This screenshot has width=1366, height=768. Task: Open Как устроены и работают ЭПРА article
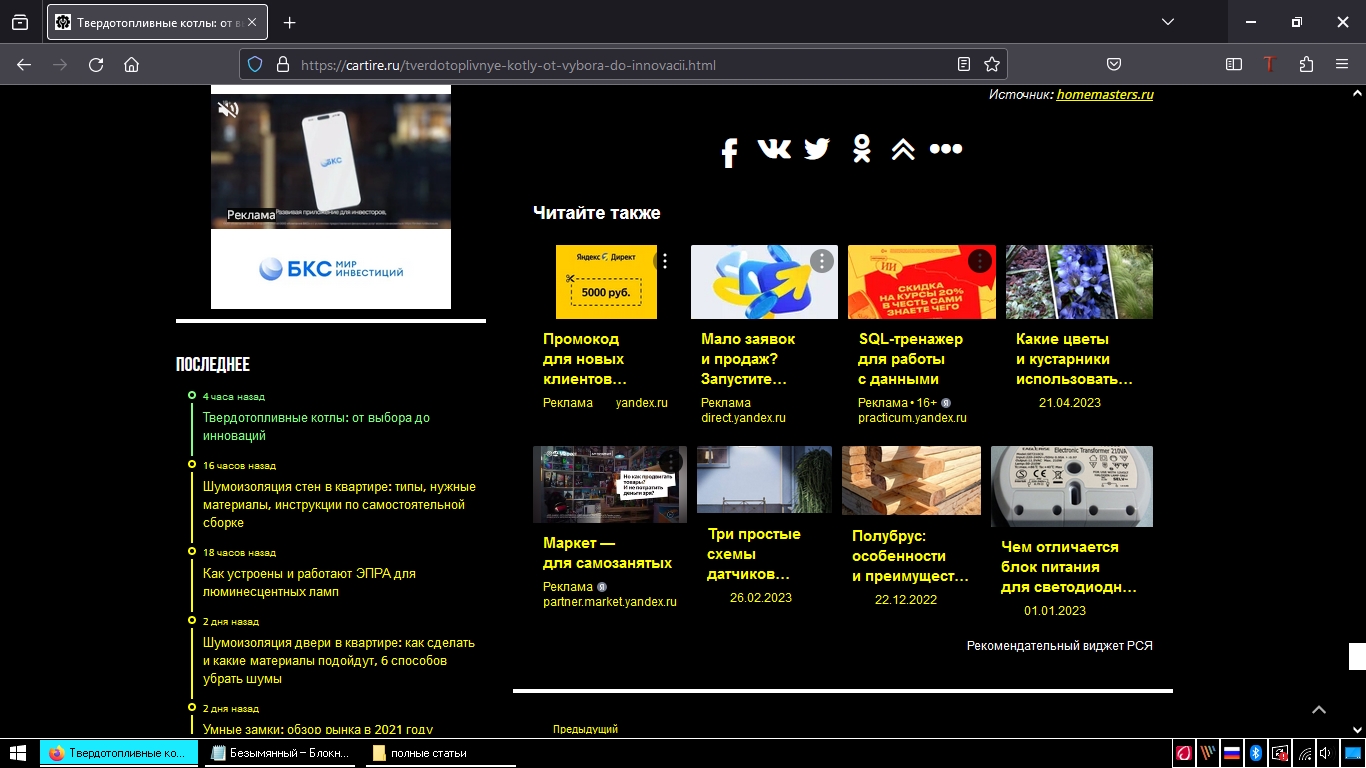pyautogui.click(x=309, y=582)
